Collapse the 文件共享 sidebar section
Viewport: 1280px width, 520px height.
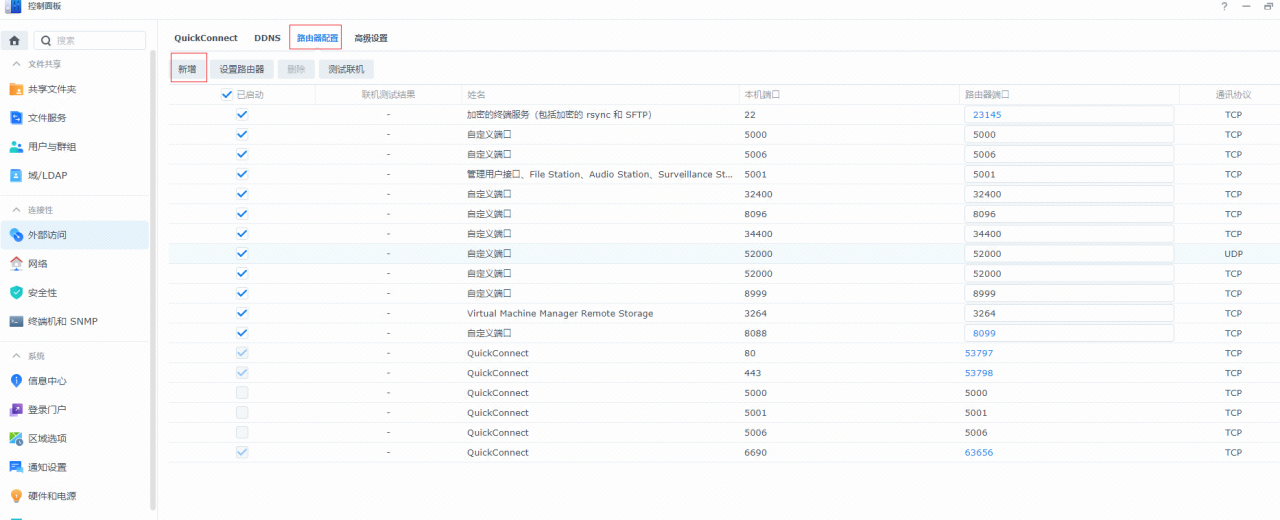pos(16,64)
